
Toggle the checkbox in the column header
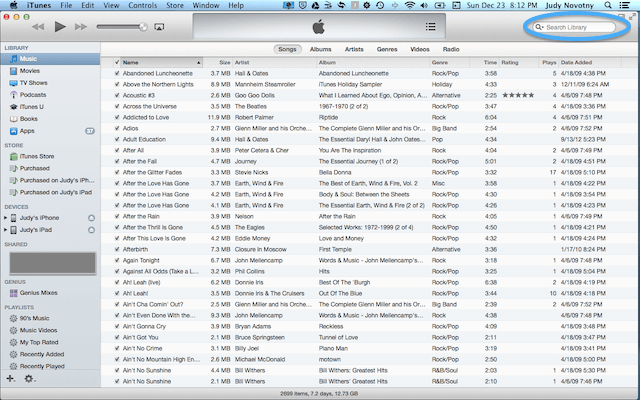(x=117, y=62)
